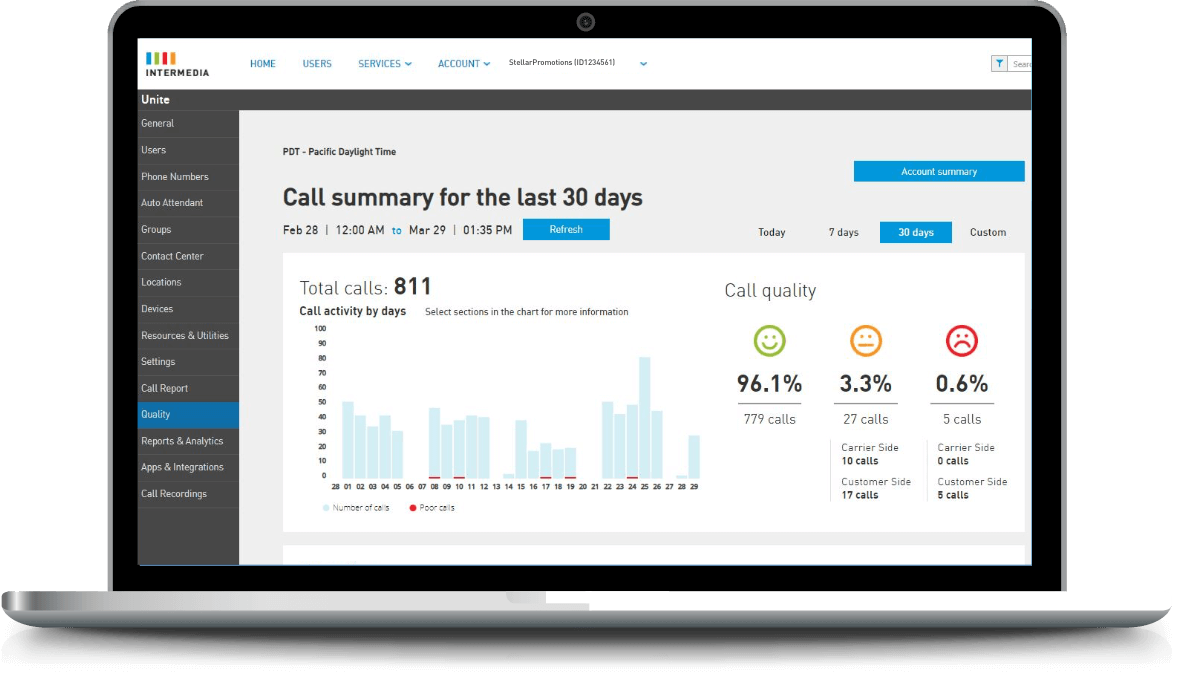Click the search input field

(1020, 62)
